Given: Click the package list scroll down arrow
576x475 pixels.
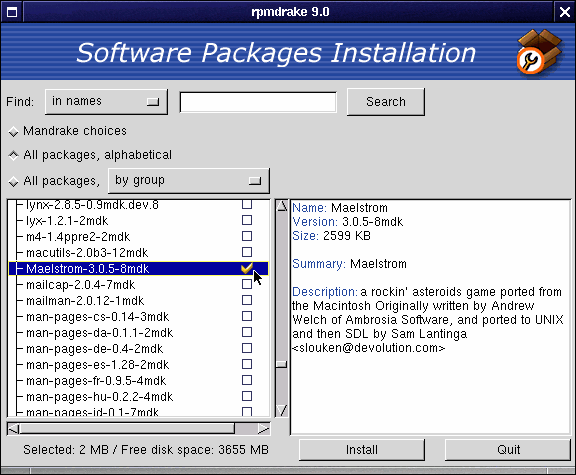Looking at the screenshot, I should [x=282, y=410].
